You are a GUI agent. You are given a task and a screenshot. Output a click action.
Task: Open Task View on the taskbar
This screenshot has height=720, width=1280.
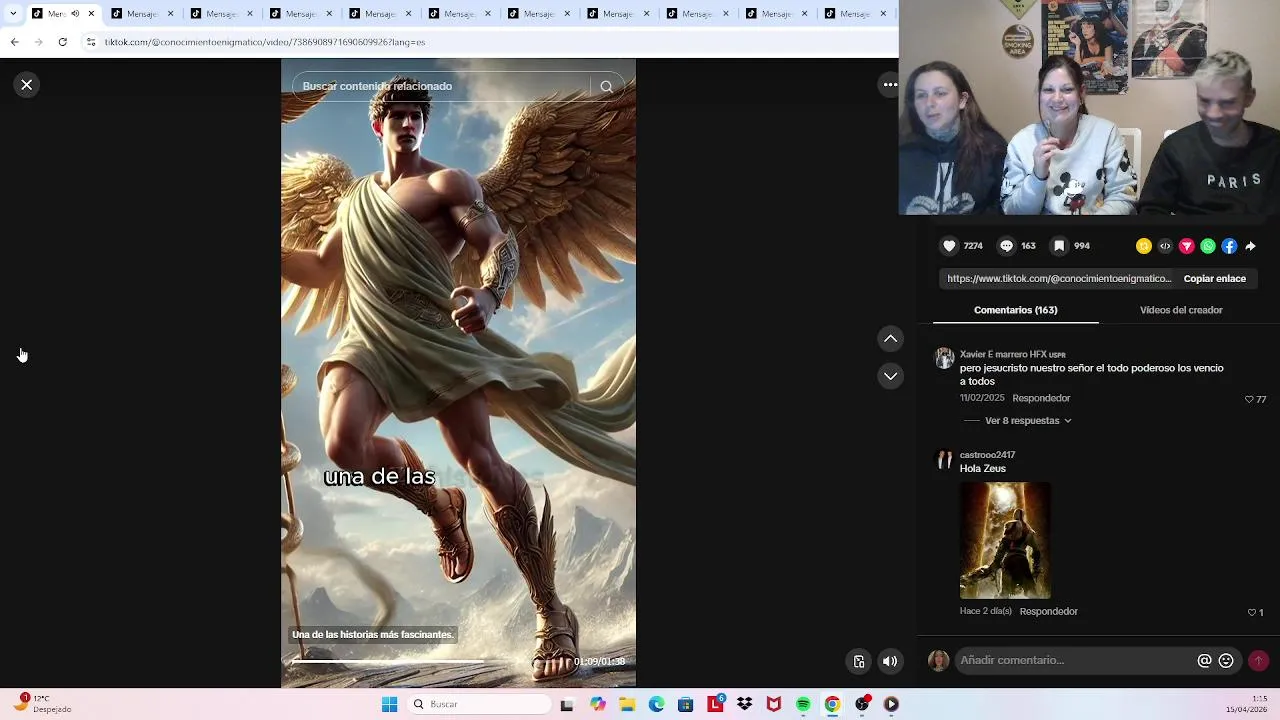tap(567, 704)
